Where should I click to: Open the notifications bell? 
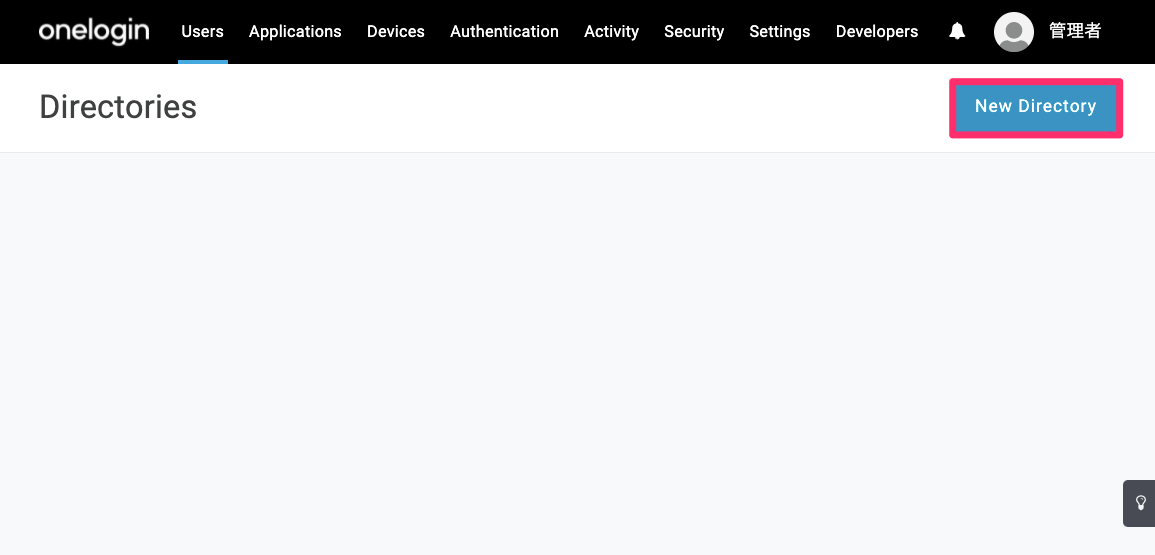(957, 31)
